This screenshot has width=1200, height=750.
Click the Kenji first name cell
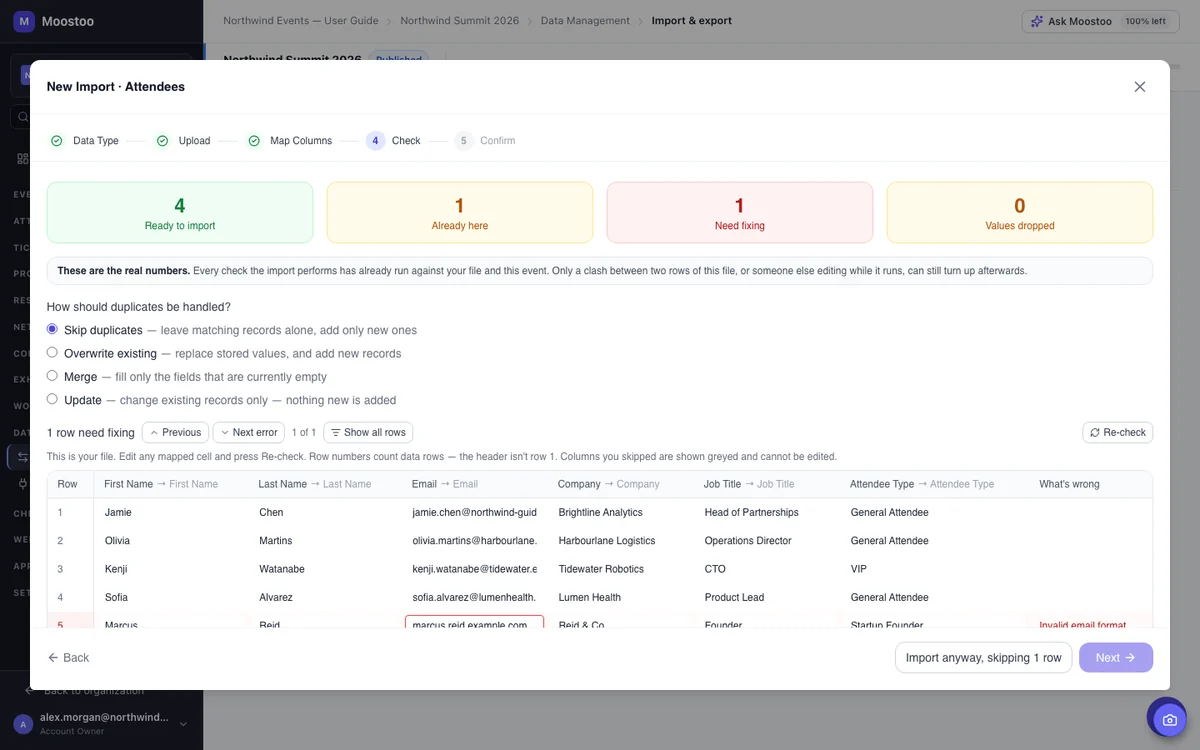(x=171, y=569)
